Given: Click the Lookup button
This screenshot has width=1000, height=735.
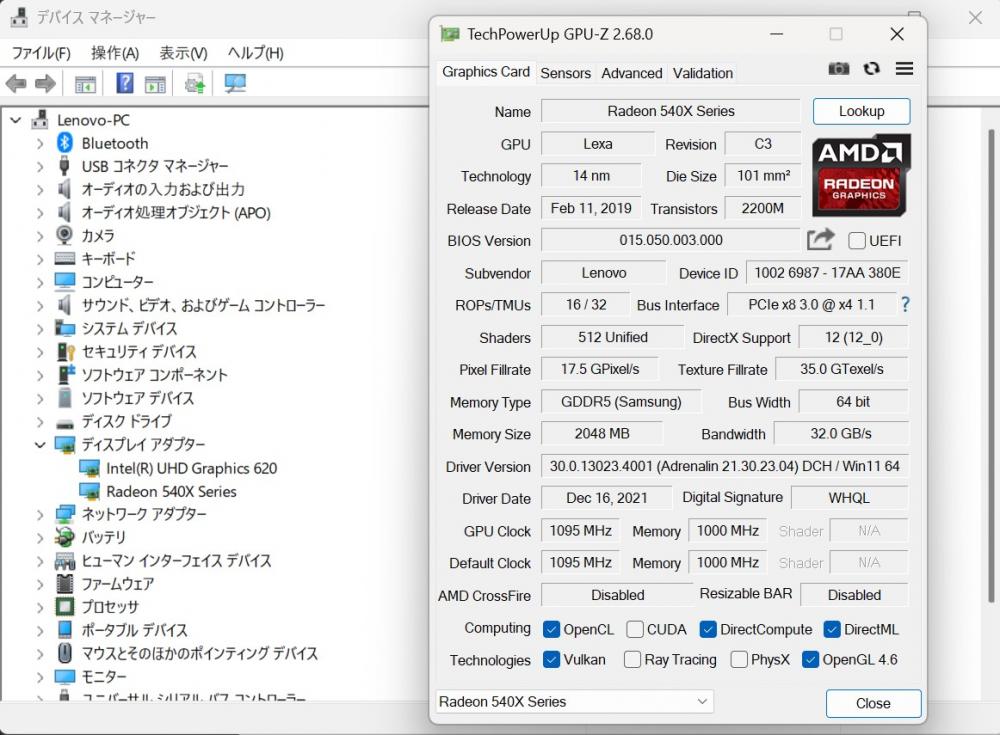Looking at the screenshot, I should pyautogui.click(x=861, y=111).
